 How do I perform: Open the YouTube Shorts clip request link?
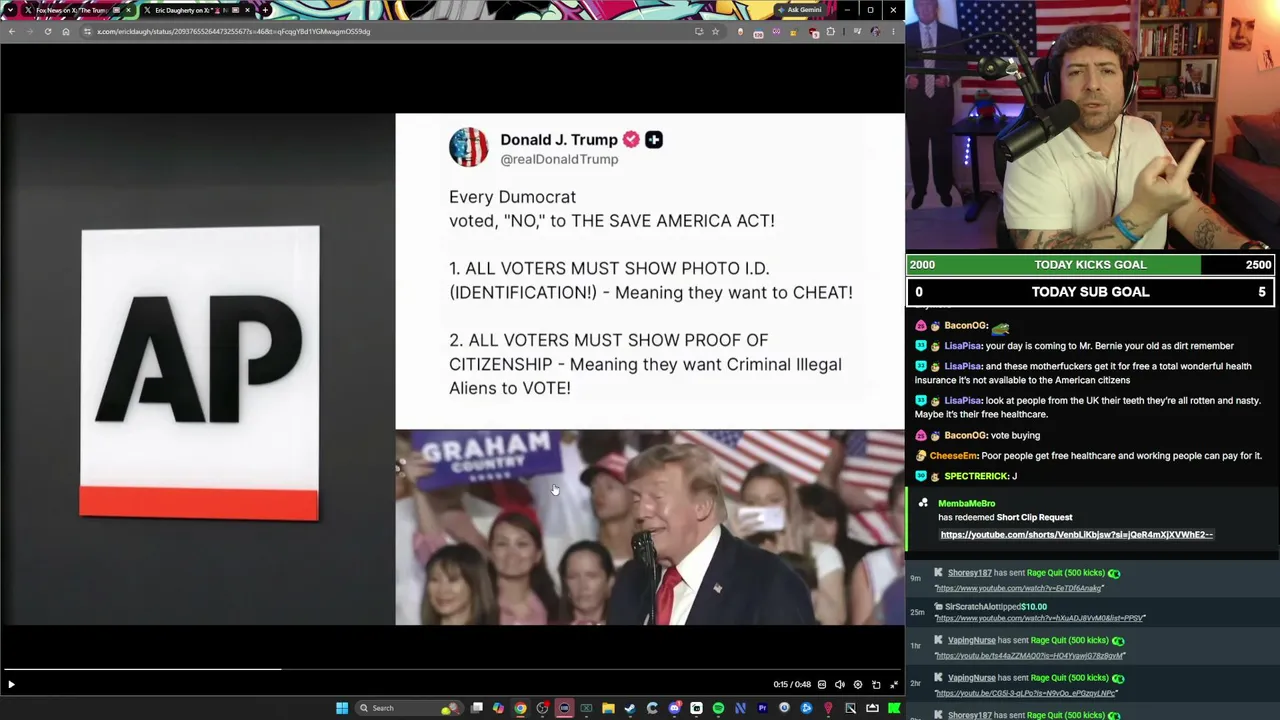(x=1076, y=535)
